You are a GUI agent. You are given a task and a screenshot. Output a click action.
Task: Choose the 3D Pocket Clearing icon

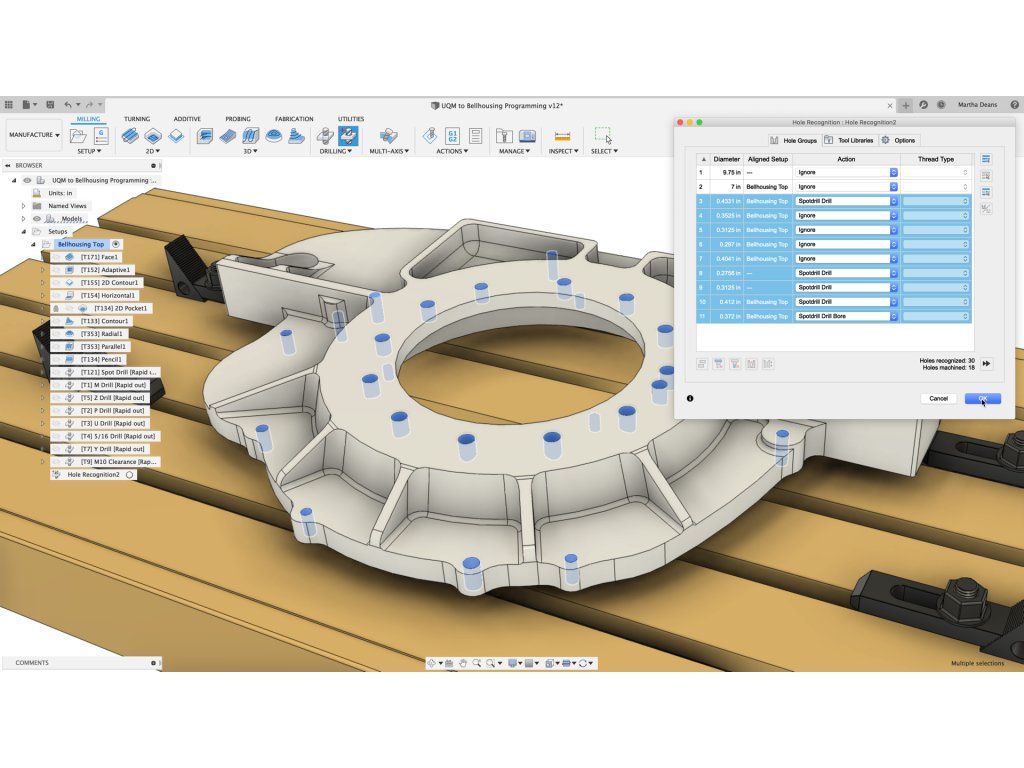pyautogui.click(x=228, y=136)
